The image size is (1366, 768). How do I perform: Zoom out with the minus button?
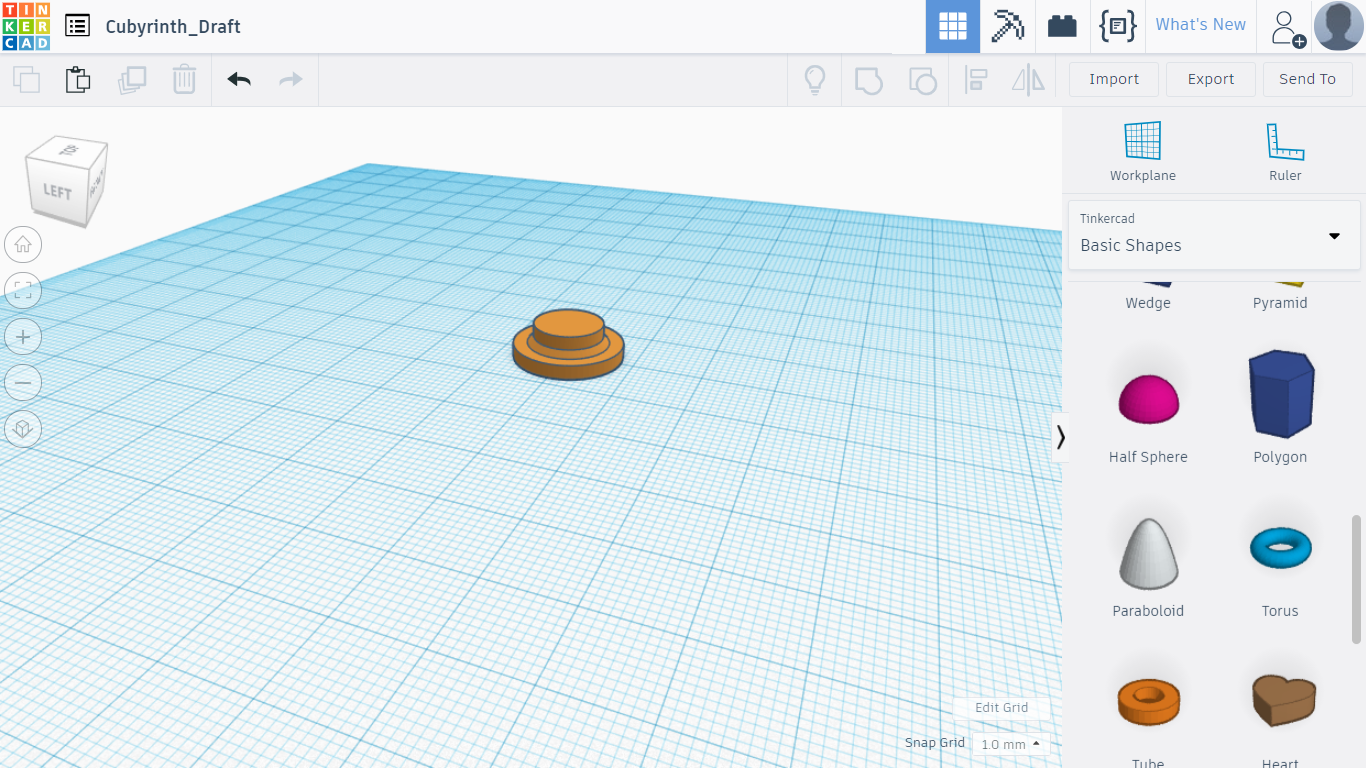tap(23, 383)
